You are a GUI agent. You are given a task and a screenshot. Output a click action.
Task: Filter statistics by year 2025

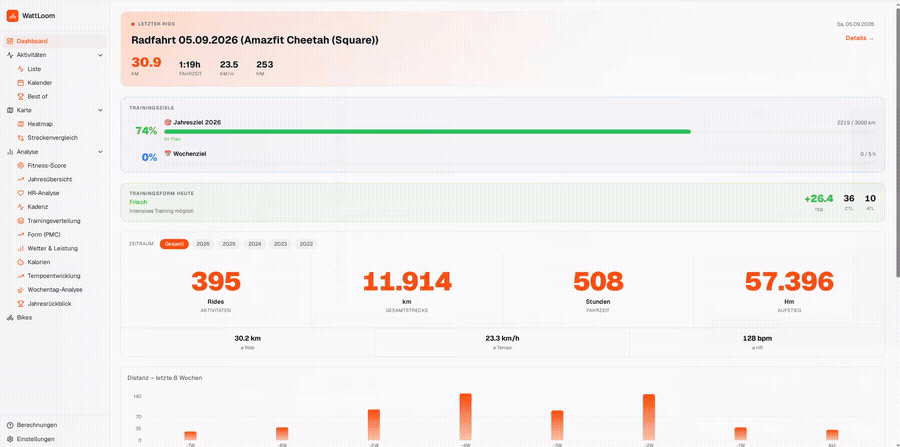[x=229, y=244]
